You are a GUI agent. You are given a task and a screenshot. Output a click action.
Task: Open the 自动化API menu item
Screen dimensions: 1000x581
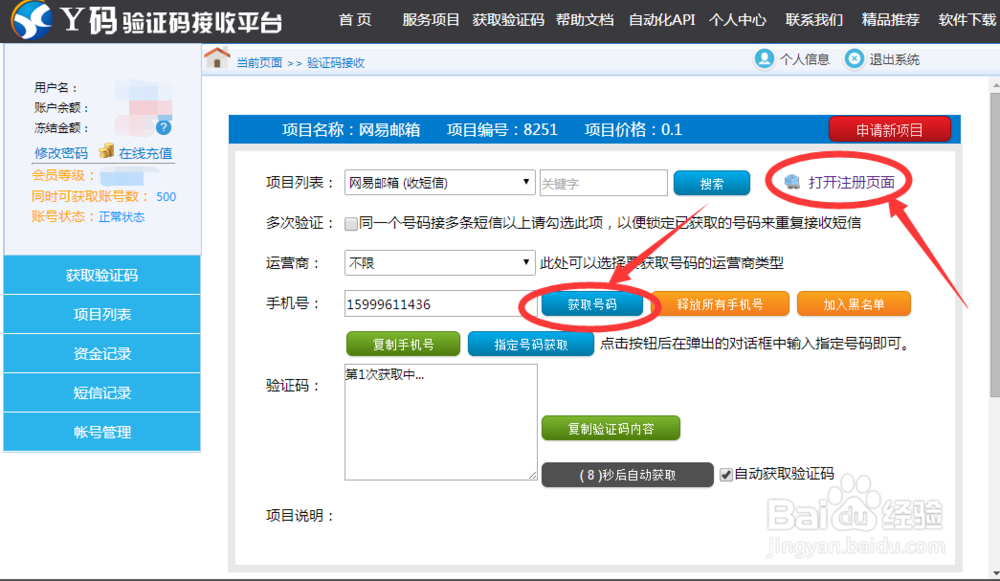coord(660,18)
